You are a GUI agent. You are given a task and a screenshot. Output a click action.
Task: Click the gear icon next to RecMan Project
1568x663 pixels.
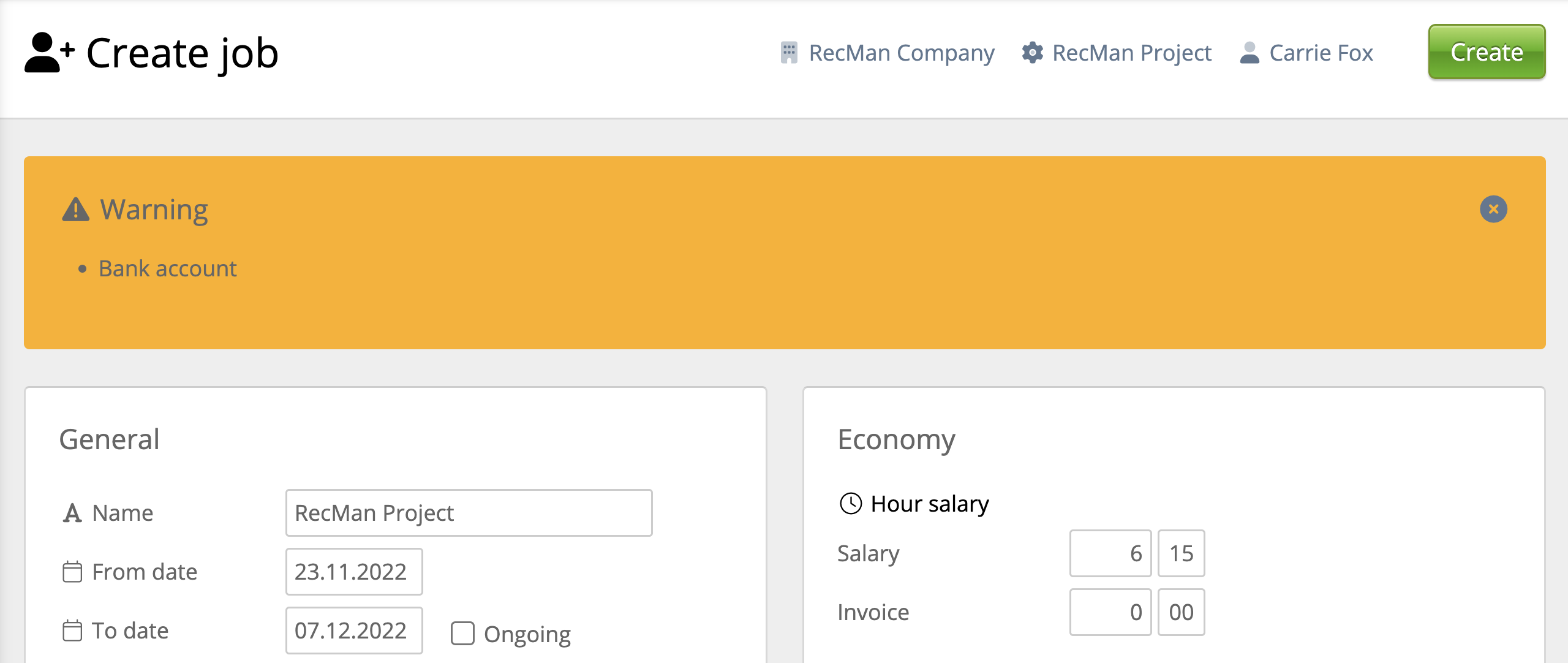coord(1032,53)
